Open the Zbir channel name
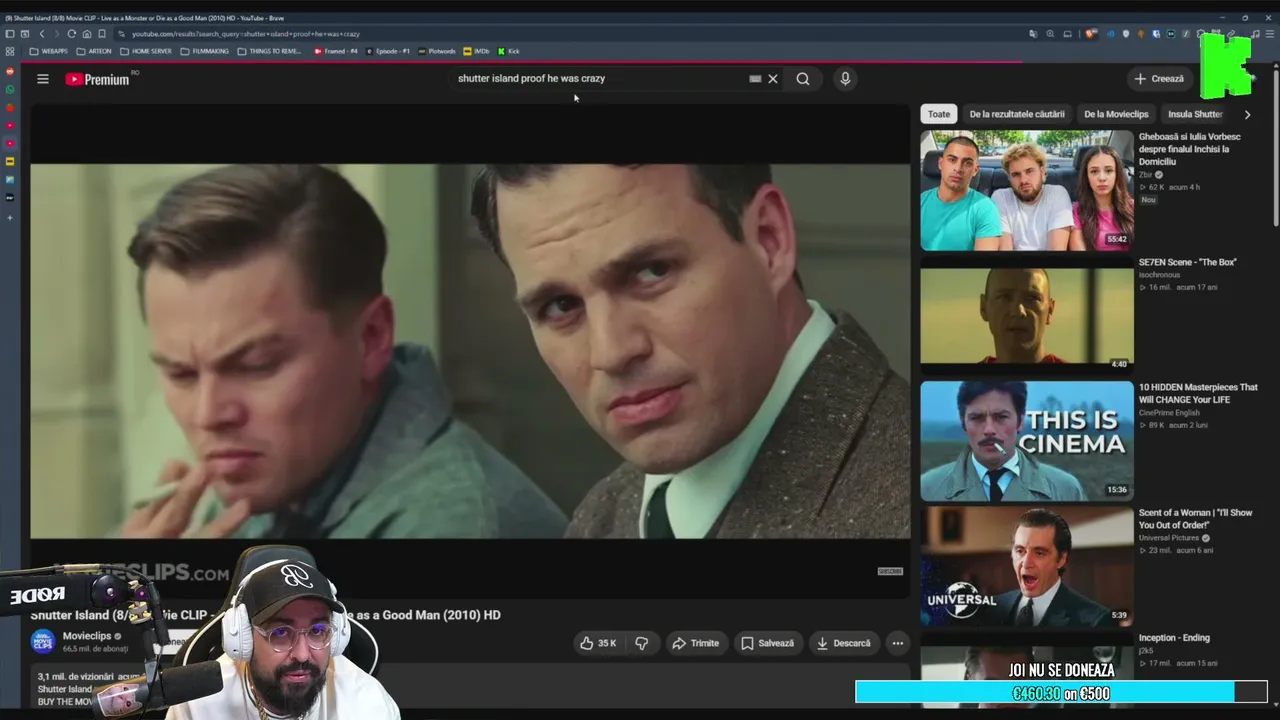Viewport: 1280px width, 720px height. (1146, 174)
